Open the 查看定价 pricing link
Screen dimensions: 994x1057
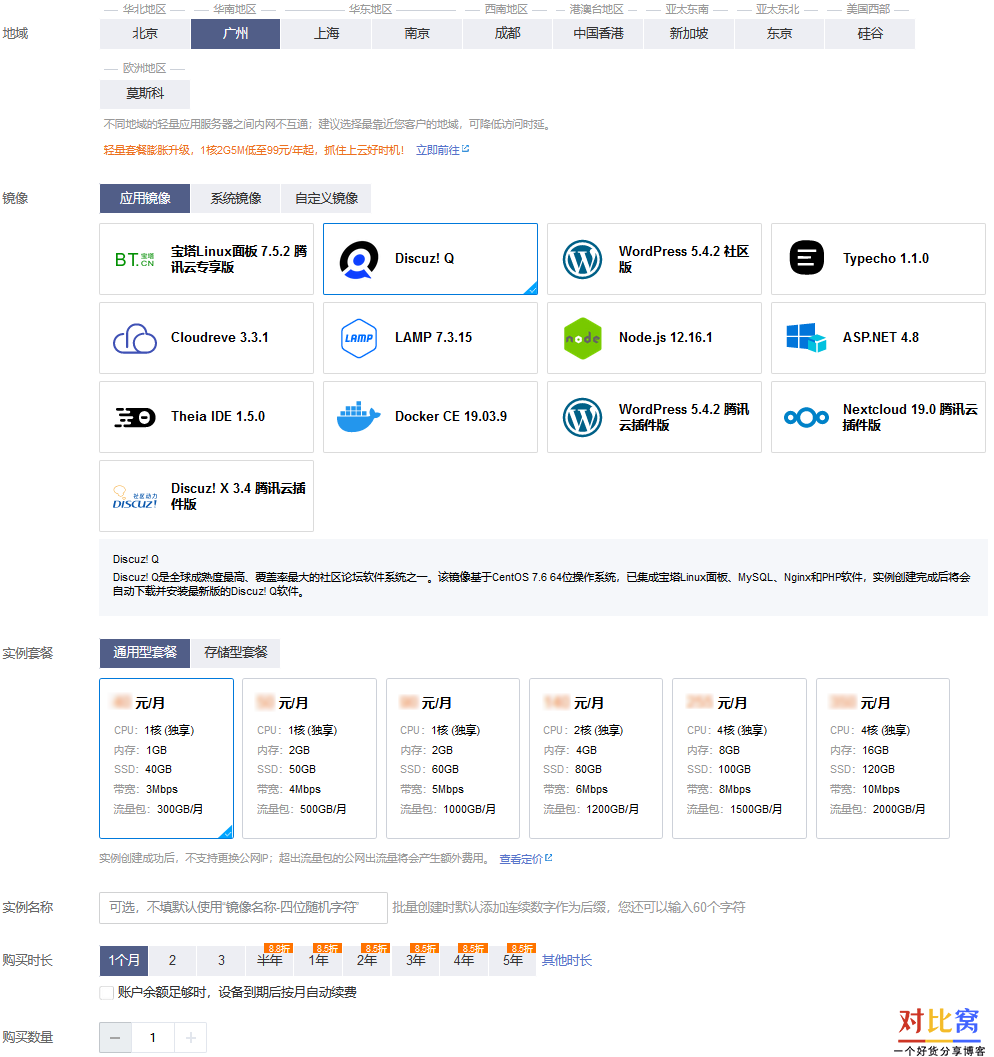click(521, 858)
